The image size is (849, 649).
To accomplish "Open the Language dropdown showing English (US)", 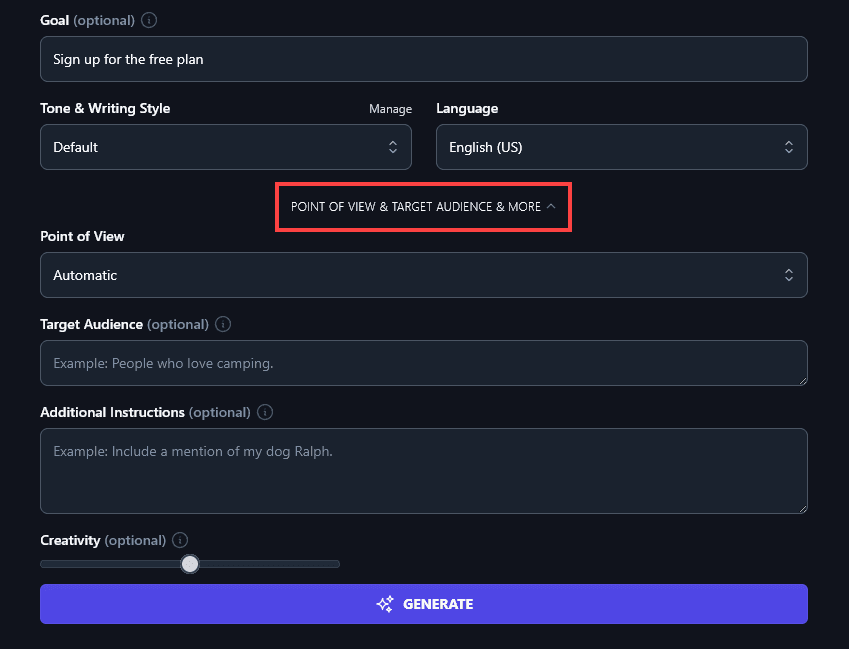I will (621, 146).
